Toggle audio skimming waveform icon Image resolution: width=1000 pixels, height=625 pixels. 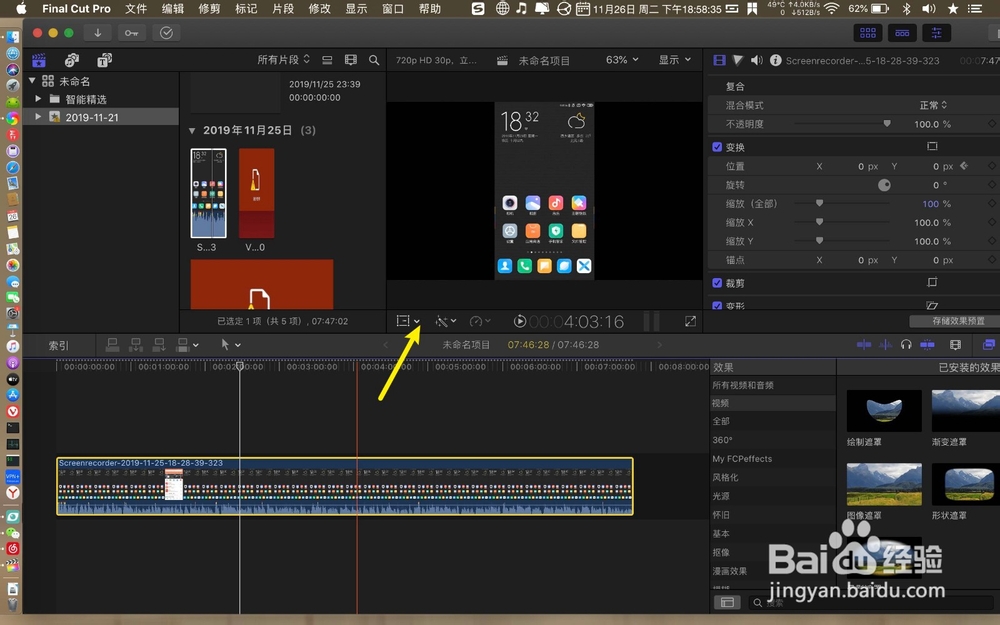point(885,345)
